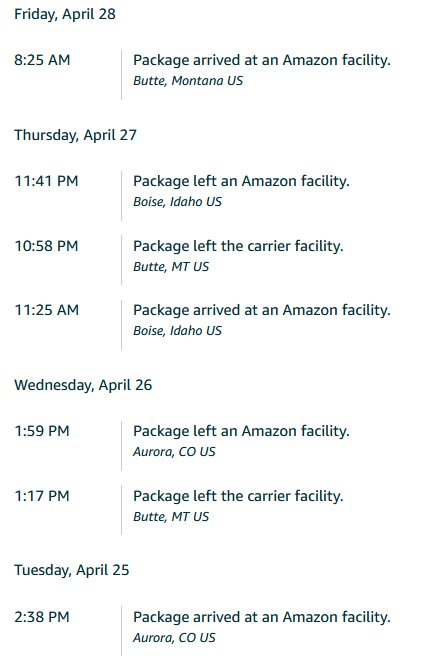The image size is (436, 656).
Task: Click the Thursday, April 27 date heading
Action: (75, 135)
